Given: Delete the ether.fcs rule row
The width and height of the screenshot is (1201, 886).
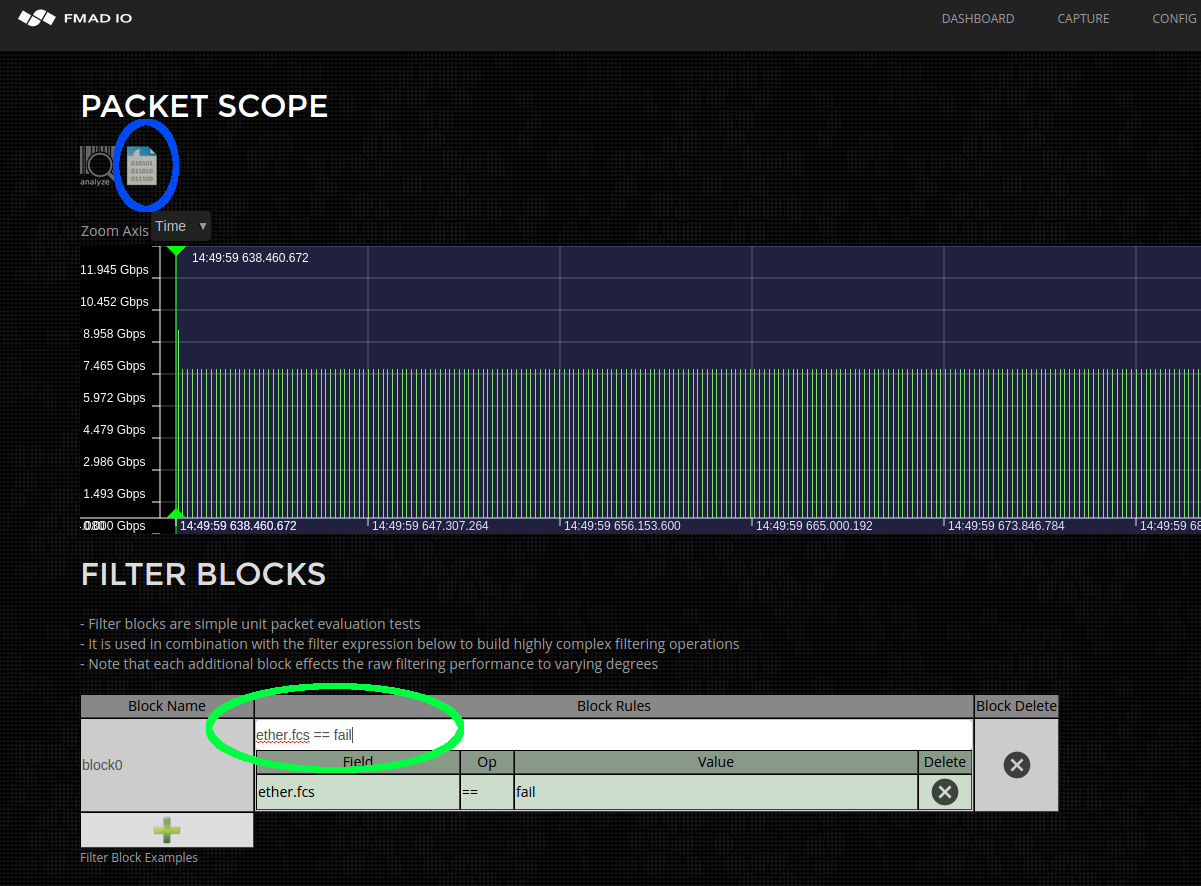Looking at the screenshot, I should coord(944,792).
